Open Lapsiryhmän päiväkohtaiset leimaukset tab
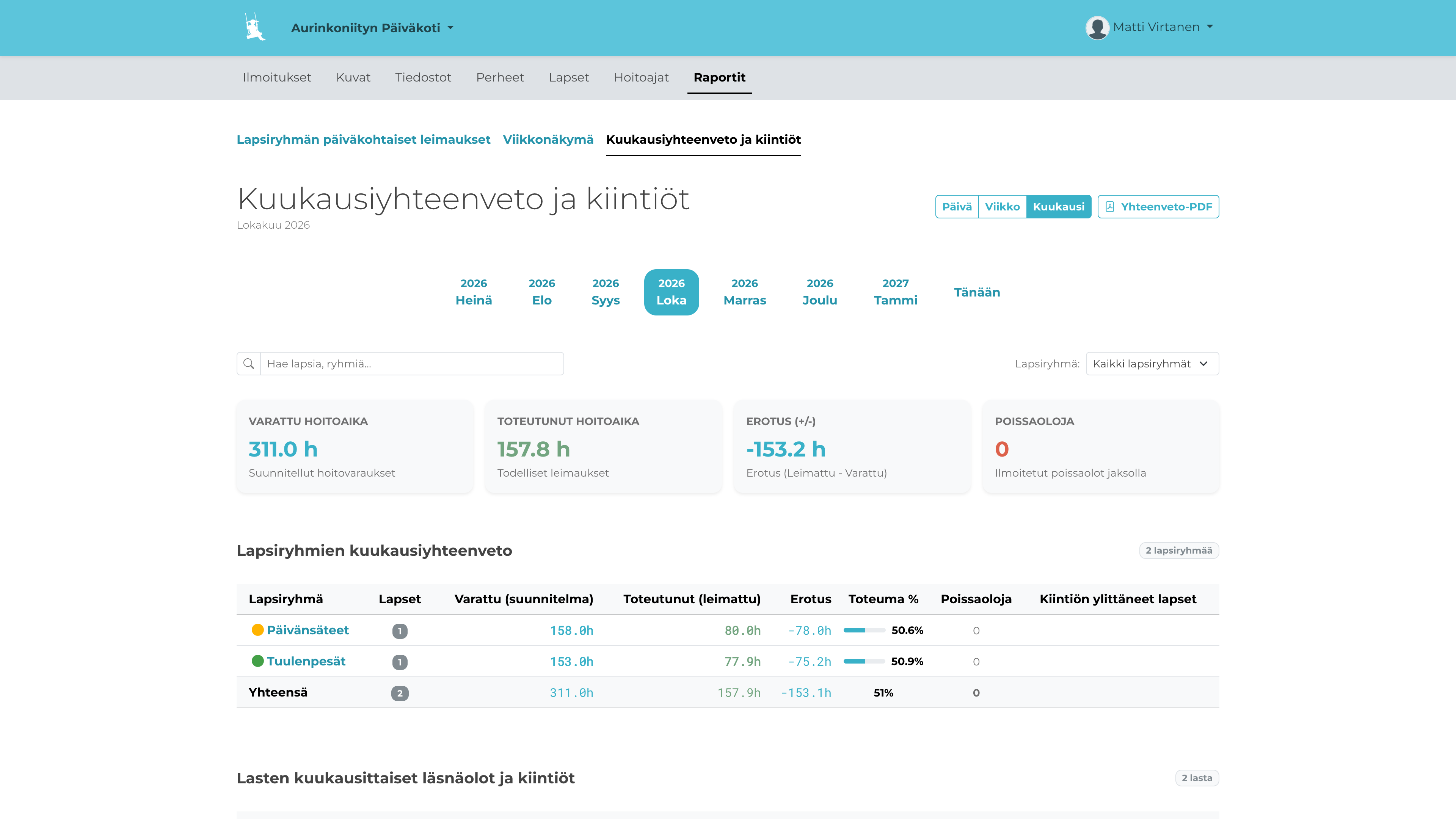Screen dimensions: 1456x819 [364, 140]
